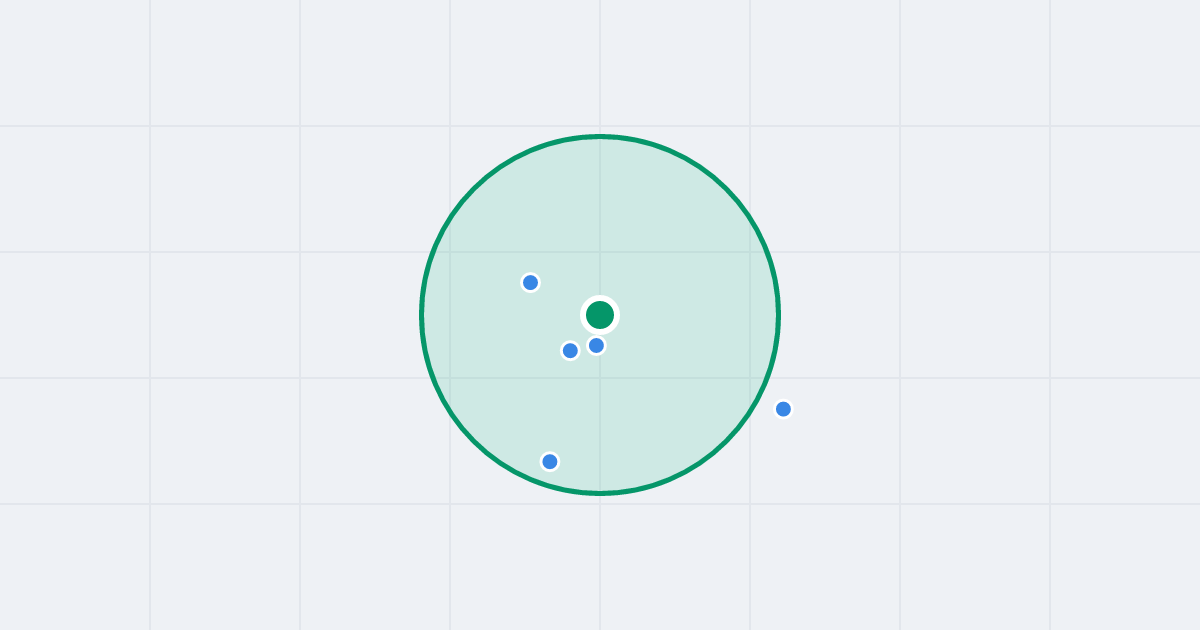Click the grid intersection nearest the outside blue dot
Viewport: 1200px width, 630px height.
click(750, 378)
